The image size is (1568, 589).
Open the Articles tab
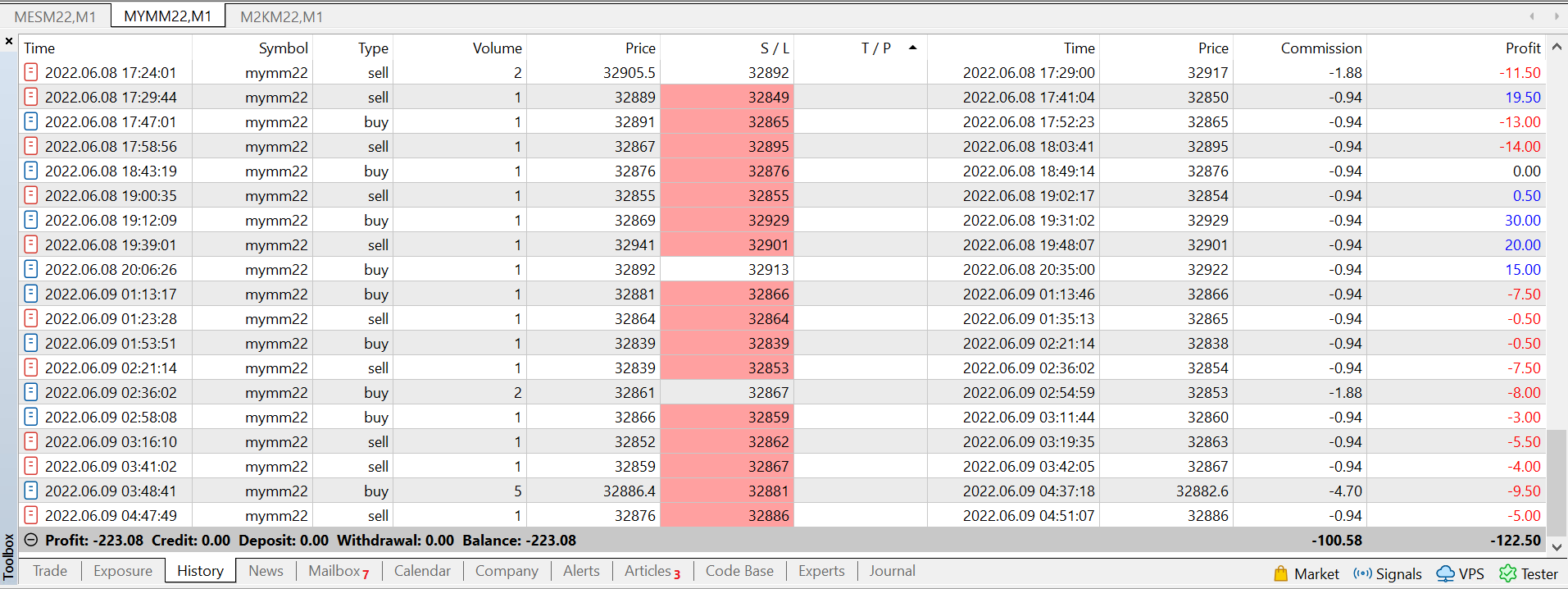click(652, 571)
